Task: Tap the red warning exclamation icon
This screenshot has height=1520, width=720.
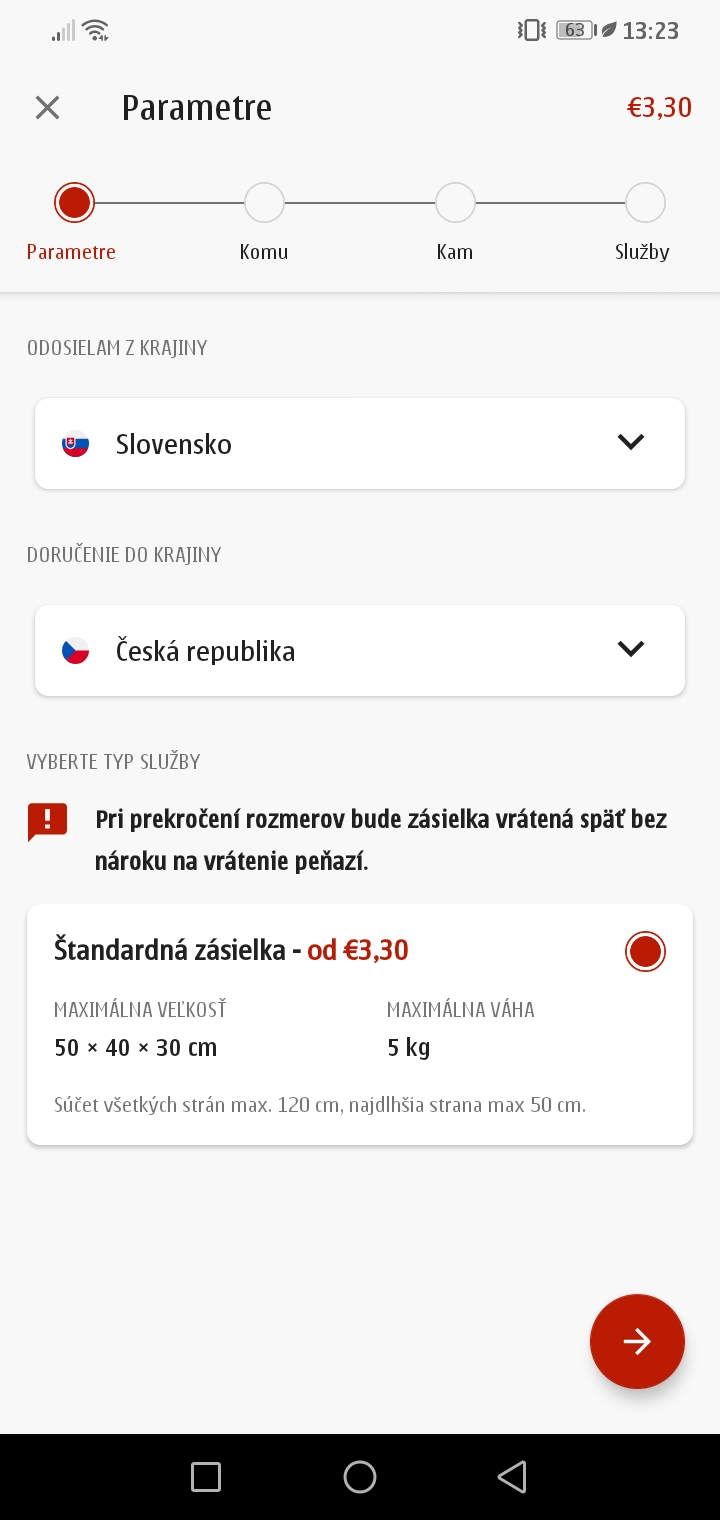Action: point(47,822)
